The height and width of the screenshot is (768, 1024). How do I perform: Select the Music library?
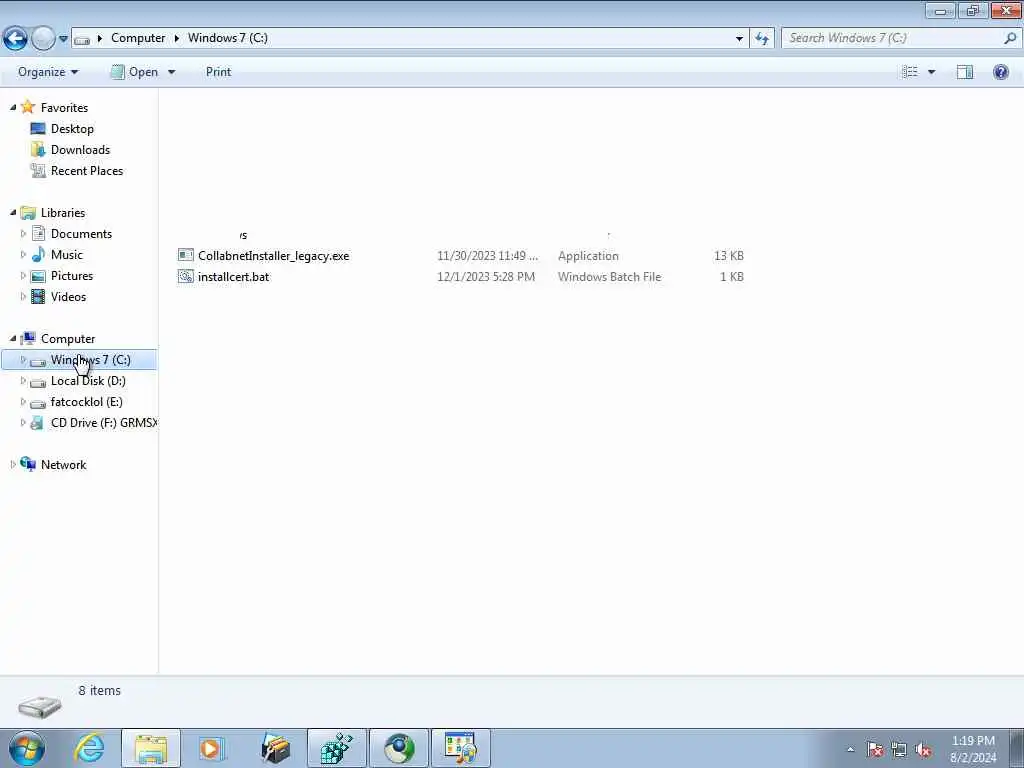pyautogui.click(x=67, y=255)
